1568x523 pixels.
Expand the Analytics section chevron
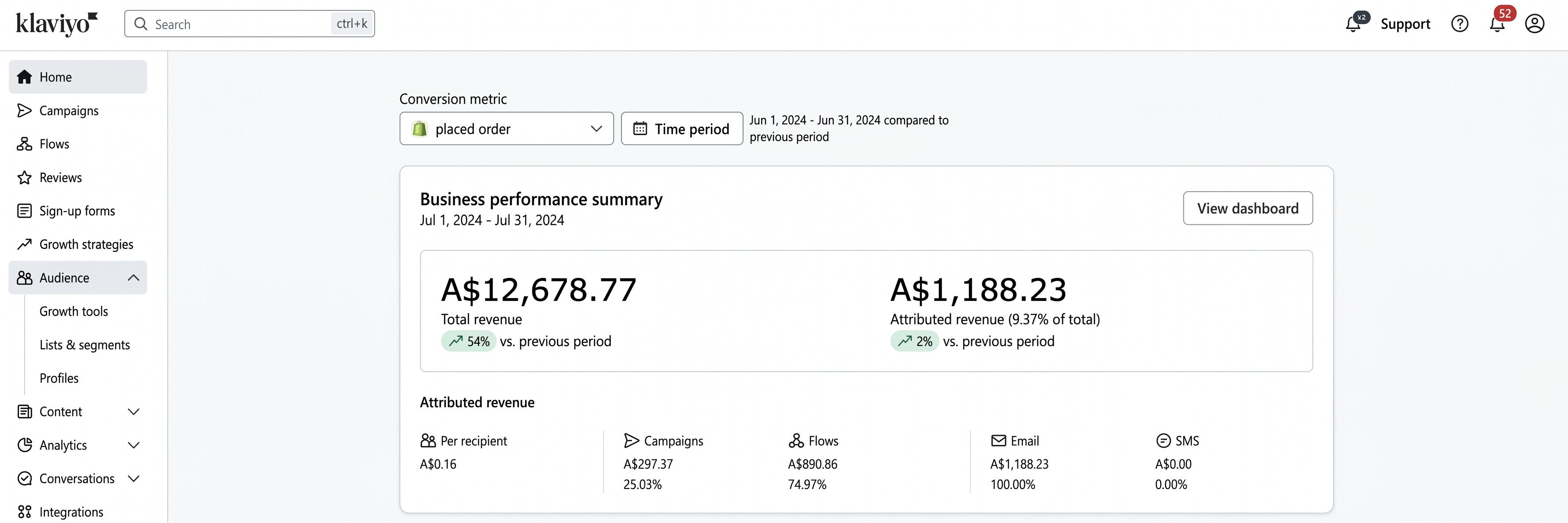click(x=133, y=445)
